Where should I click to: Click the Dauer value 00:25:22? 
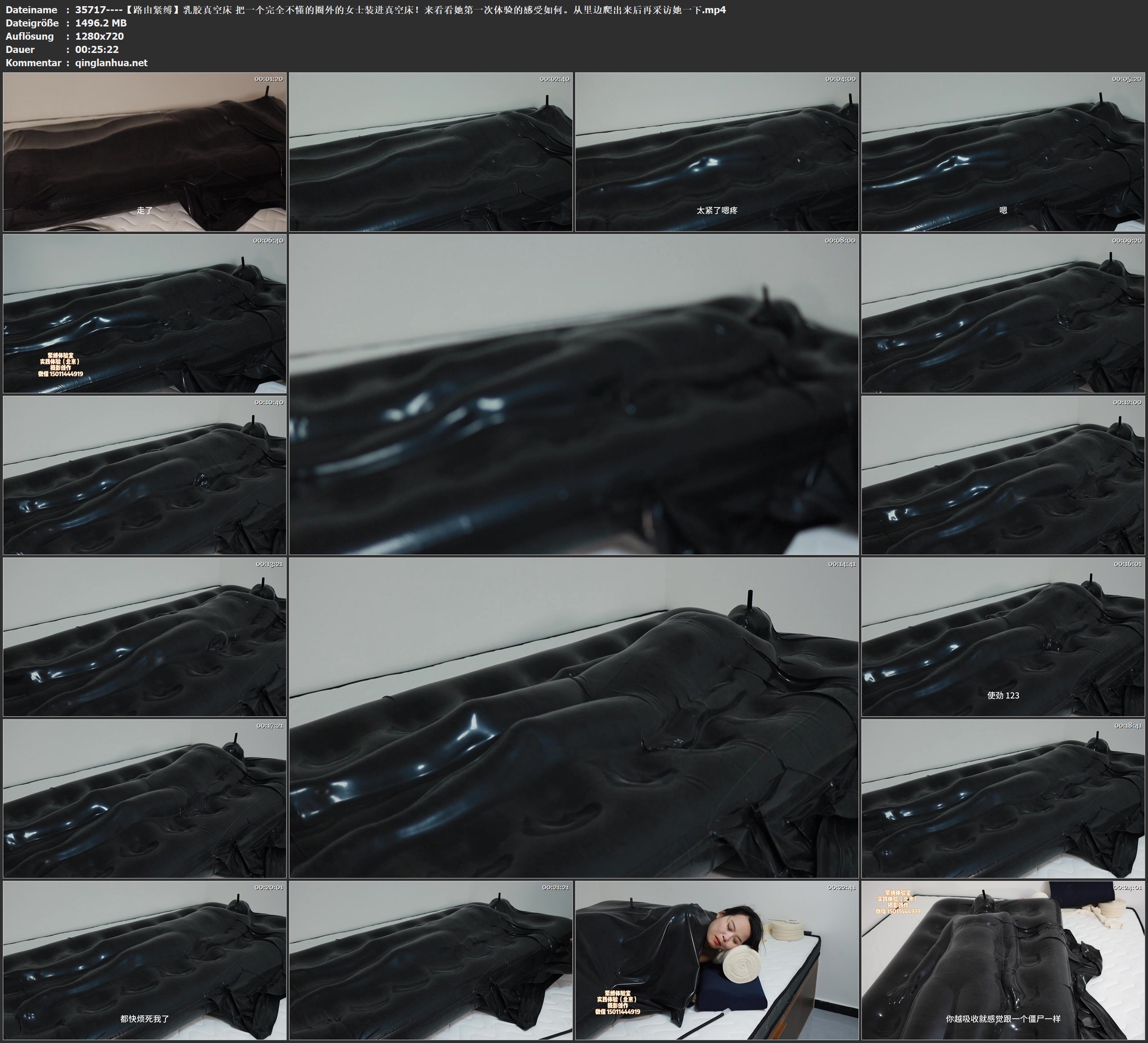[97, 50]
